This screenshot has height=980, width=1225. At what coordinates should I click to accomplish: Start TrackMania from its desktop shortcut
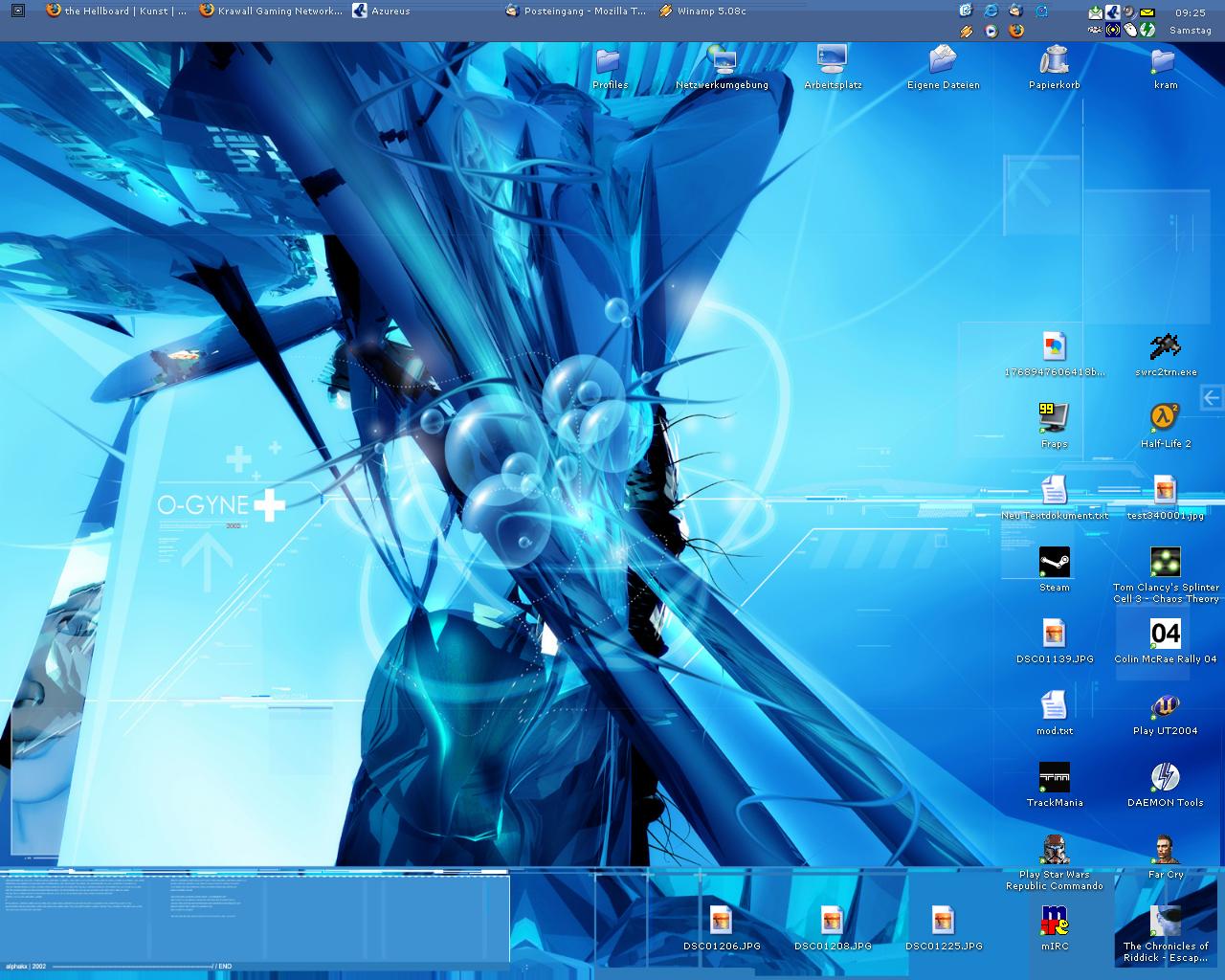[x=1054, y=778]
